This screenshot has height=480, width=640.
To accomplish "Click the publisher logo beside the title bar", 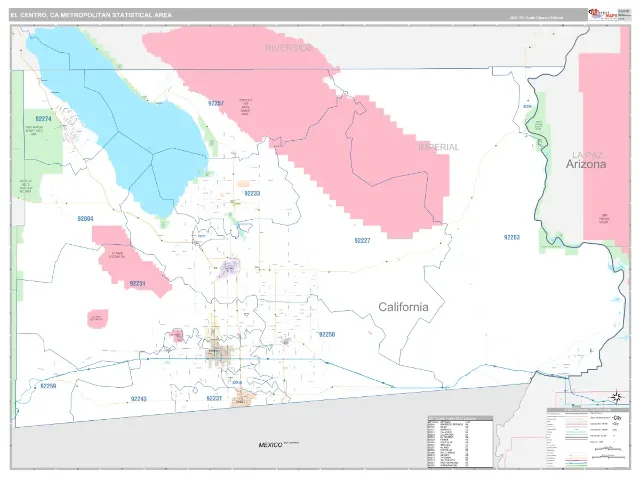I will click(x=603, y=14).
